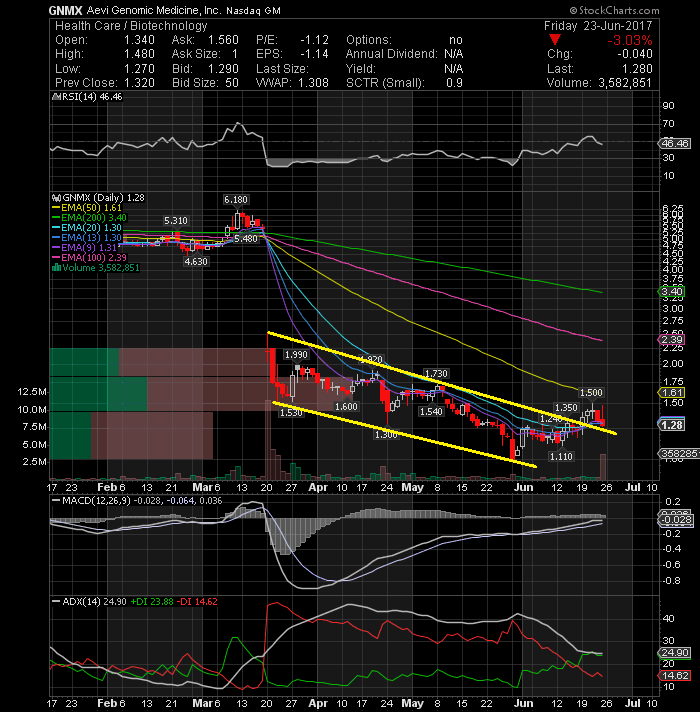The width and height of the screenshot is (700, 712).
Task: Click the RSI(14) 46.46 indicator label
Action: [92, 97]
